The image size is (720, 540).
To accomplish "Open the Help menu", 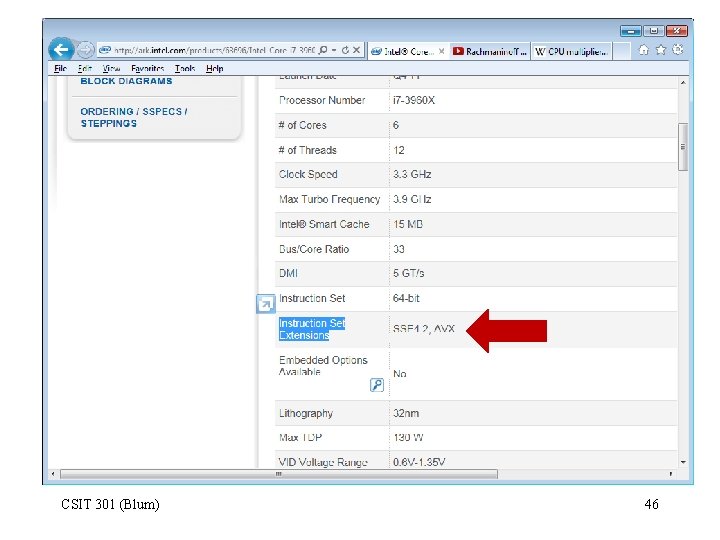I will (x=214, y=68).
